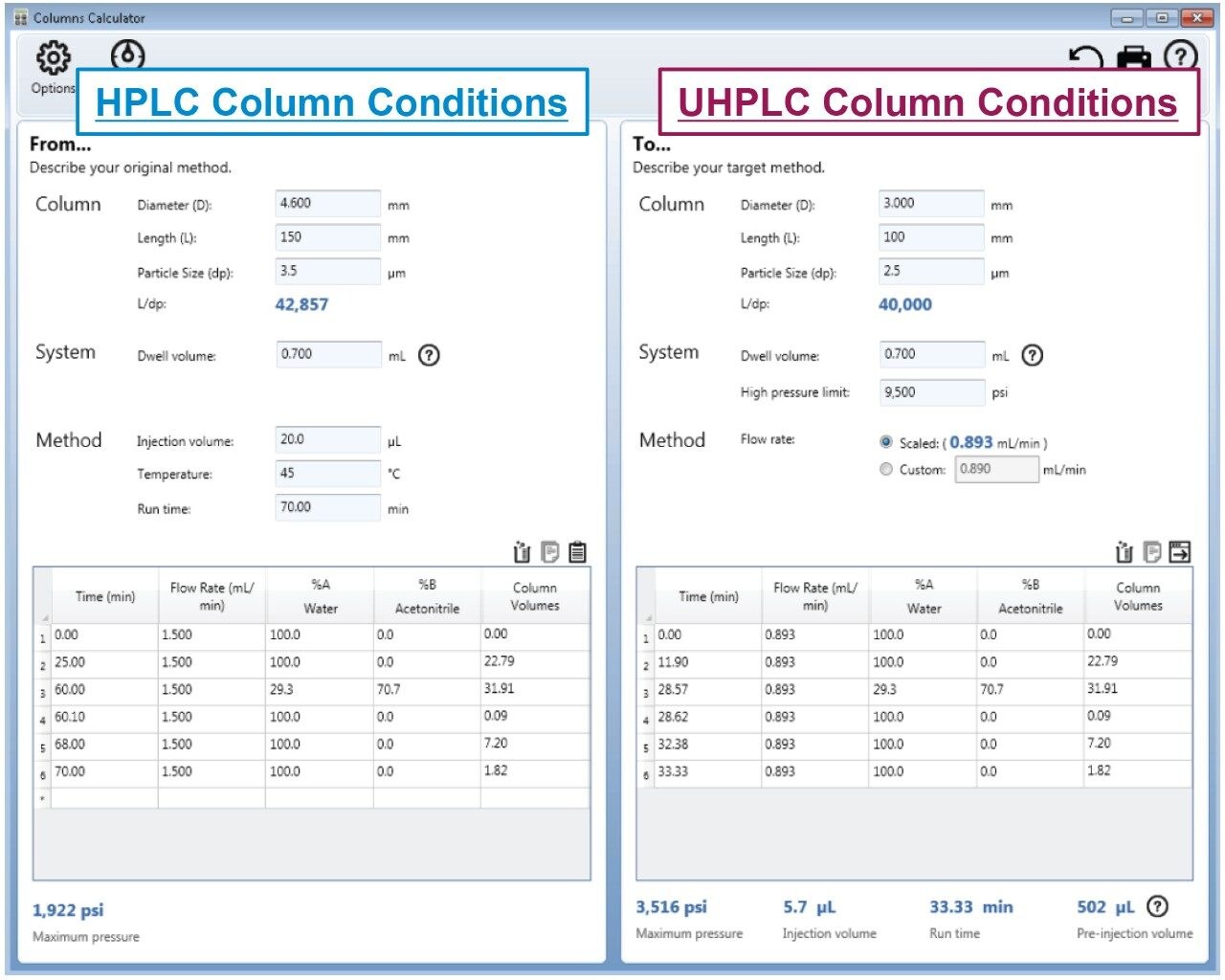Click the original Run time field

click(327, 507)
